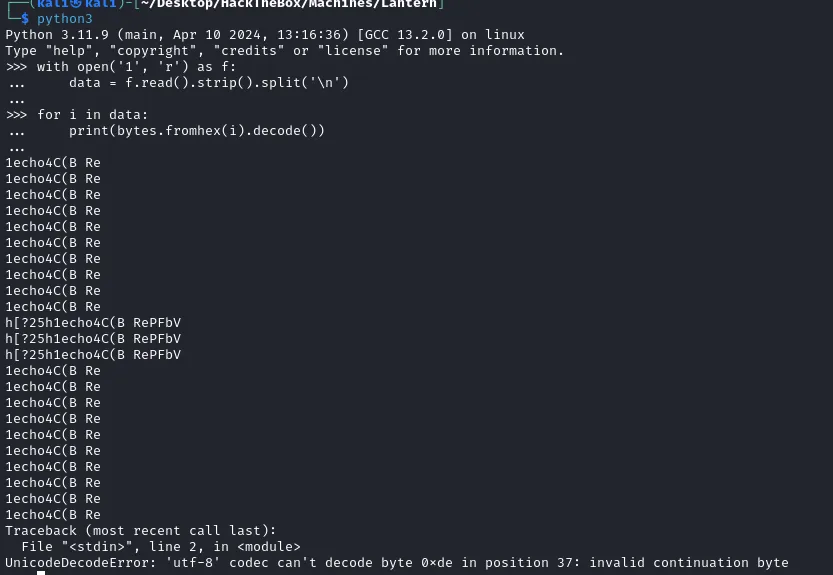
Task: Click the print(bytes.fromhex(i).decode()) line
Action: 197,131
